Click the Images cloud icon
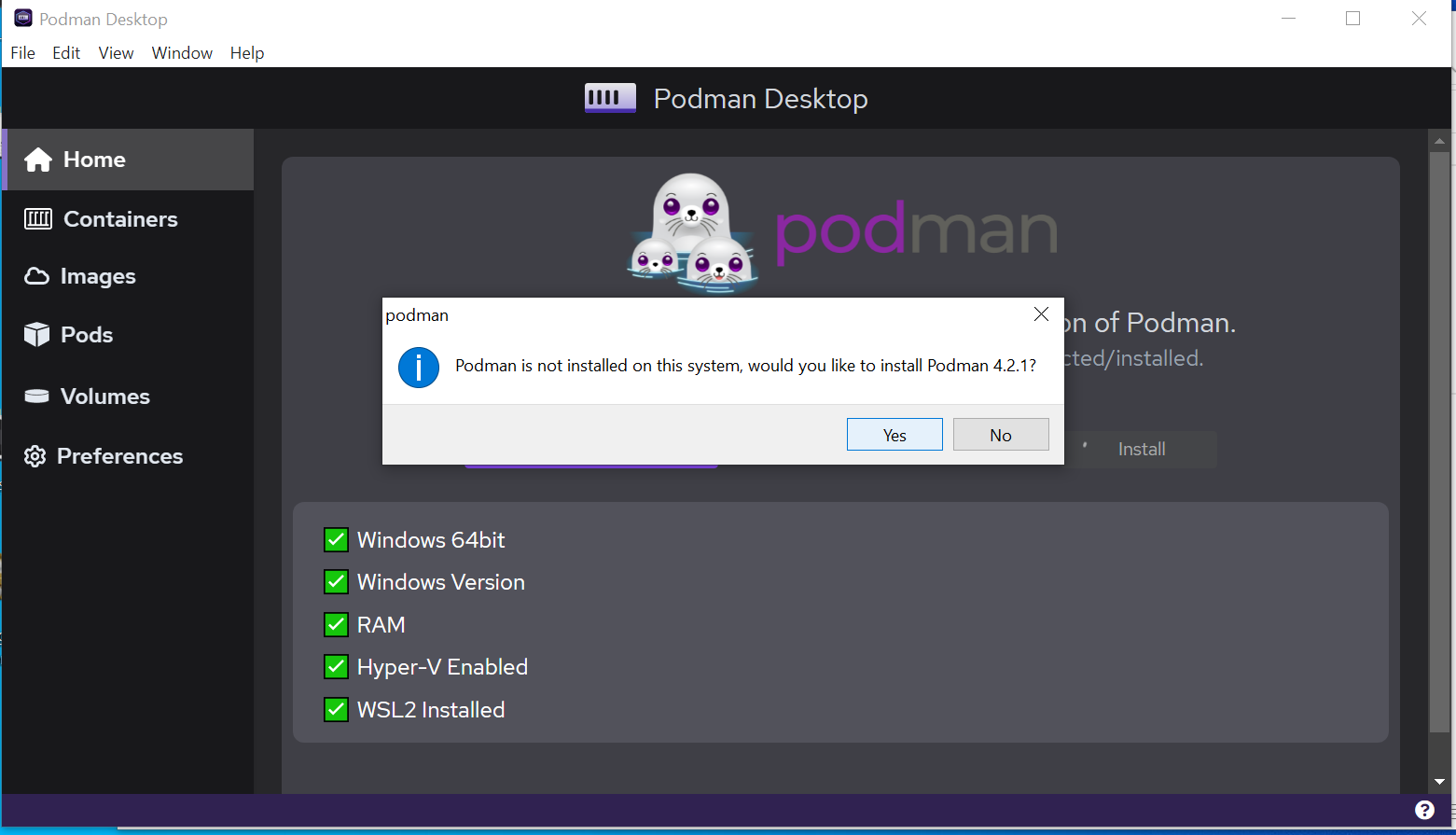1456x835 pixels. coord(36,276)
